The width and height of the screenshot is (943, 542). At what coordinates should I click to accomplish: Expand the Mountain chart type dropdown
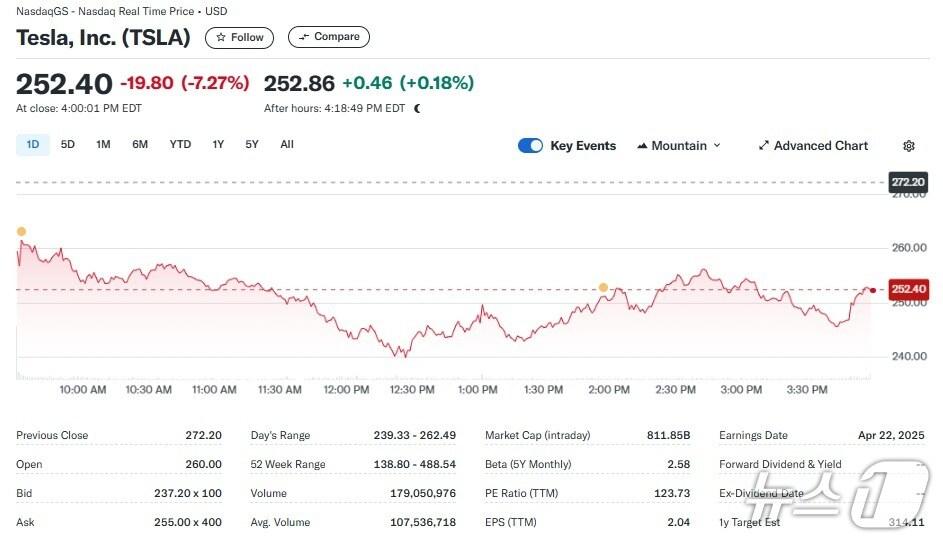point(679,146)
